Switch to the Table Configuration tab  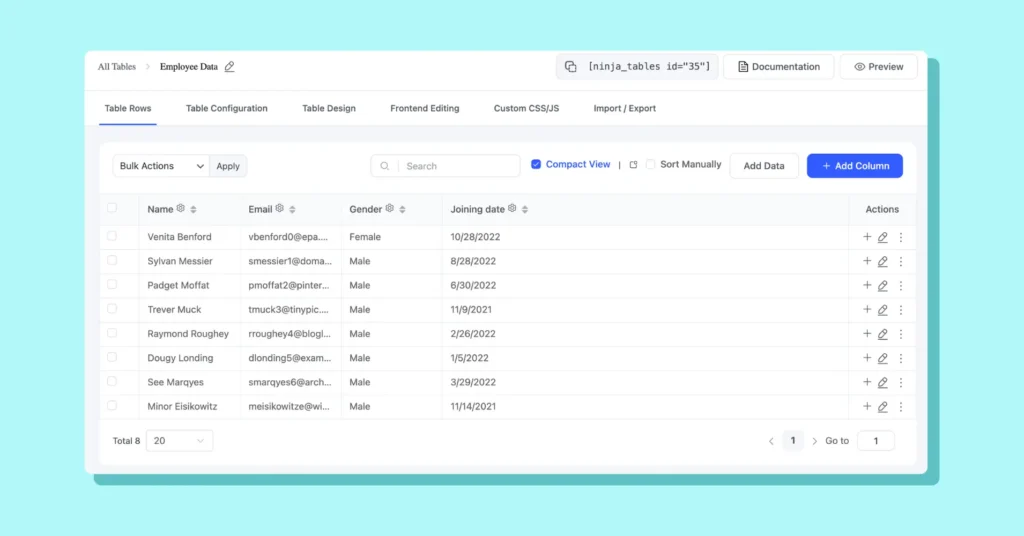pos(227,108)
